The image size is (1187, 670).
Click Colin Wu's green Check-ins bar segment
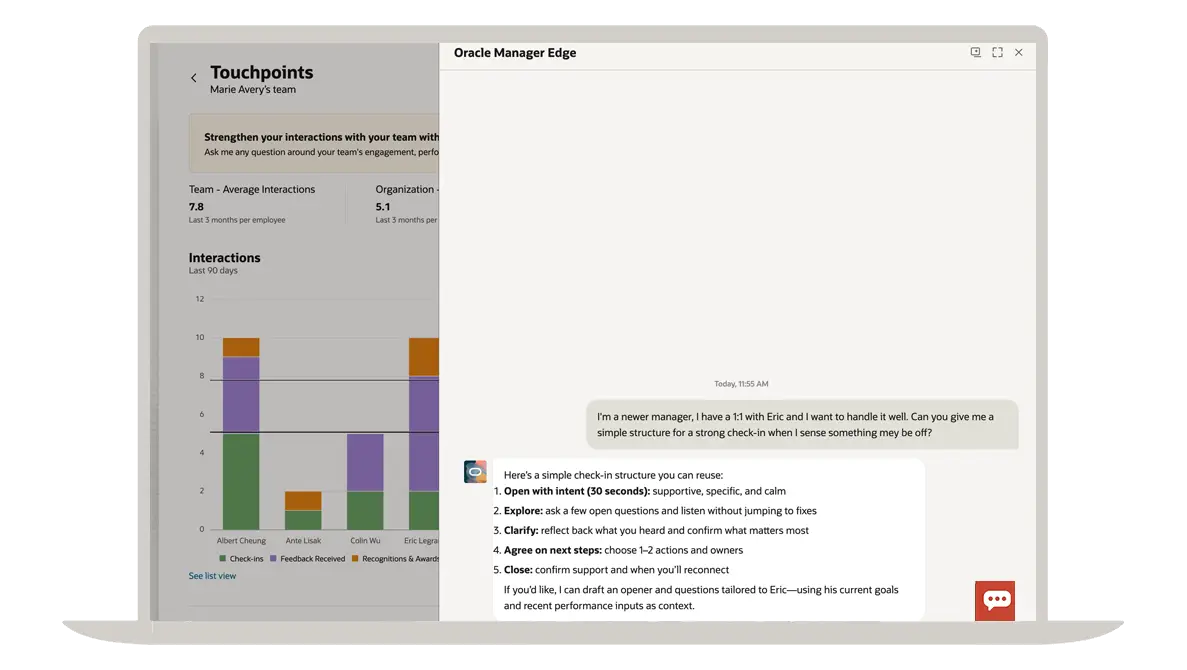(365, 510)
